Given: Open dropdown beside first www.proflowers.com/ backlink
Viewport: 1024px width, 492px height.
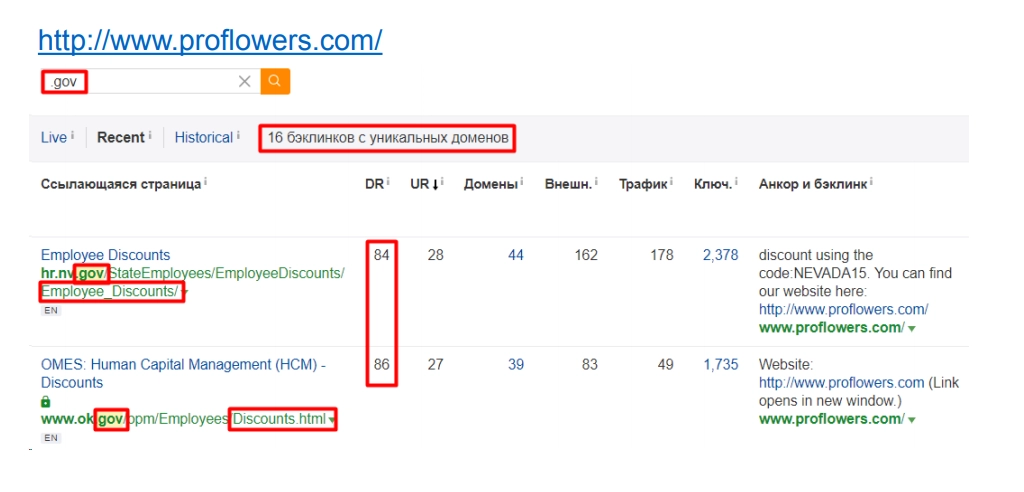Looking at the screenshot, I should coord(912,328).
